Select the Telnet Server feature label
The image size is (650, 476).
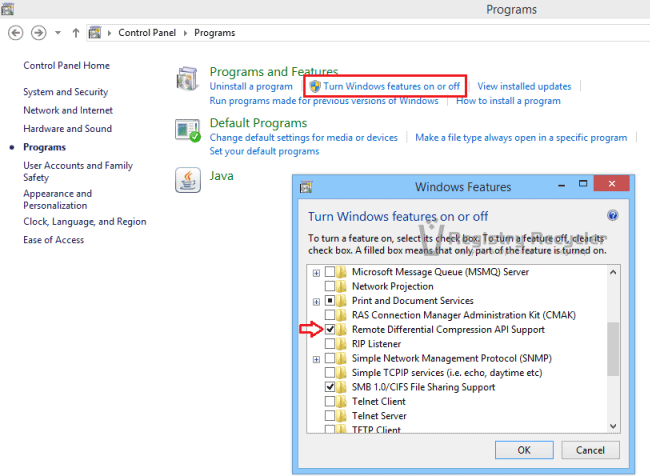pyautogui.click(x=379, y=415)
